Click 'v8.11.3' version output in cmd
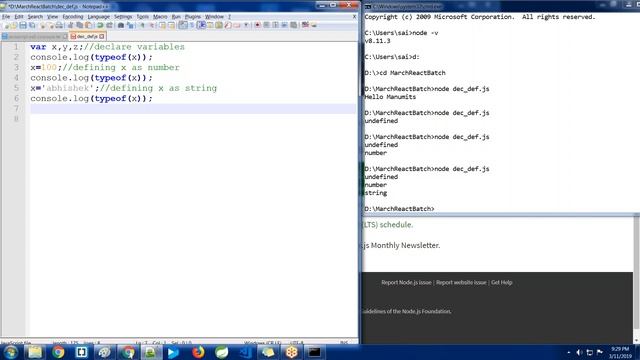The image size is (640, 360). pos(377,41)
